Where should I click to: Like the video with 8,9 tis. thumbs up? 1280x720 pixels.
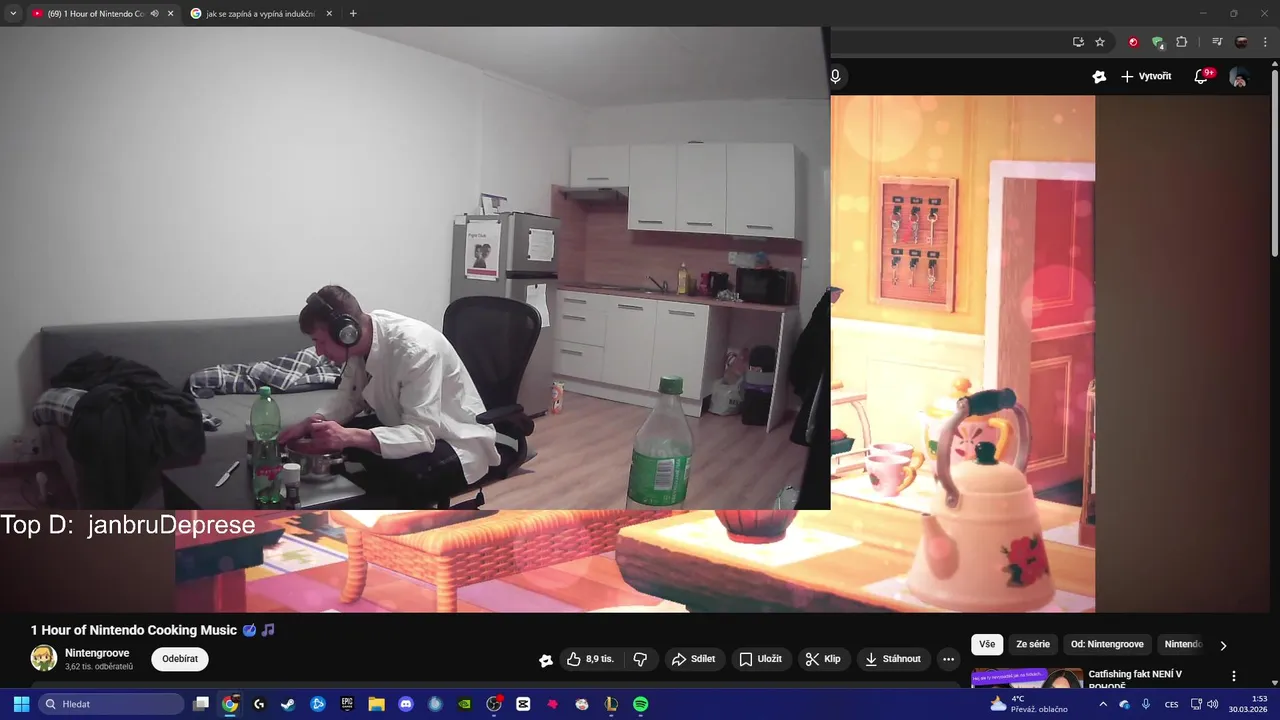point(590,659)
